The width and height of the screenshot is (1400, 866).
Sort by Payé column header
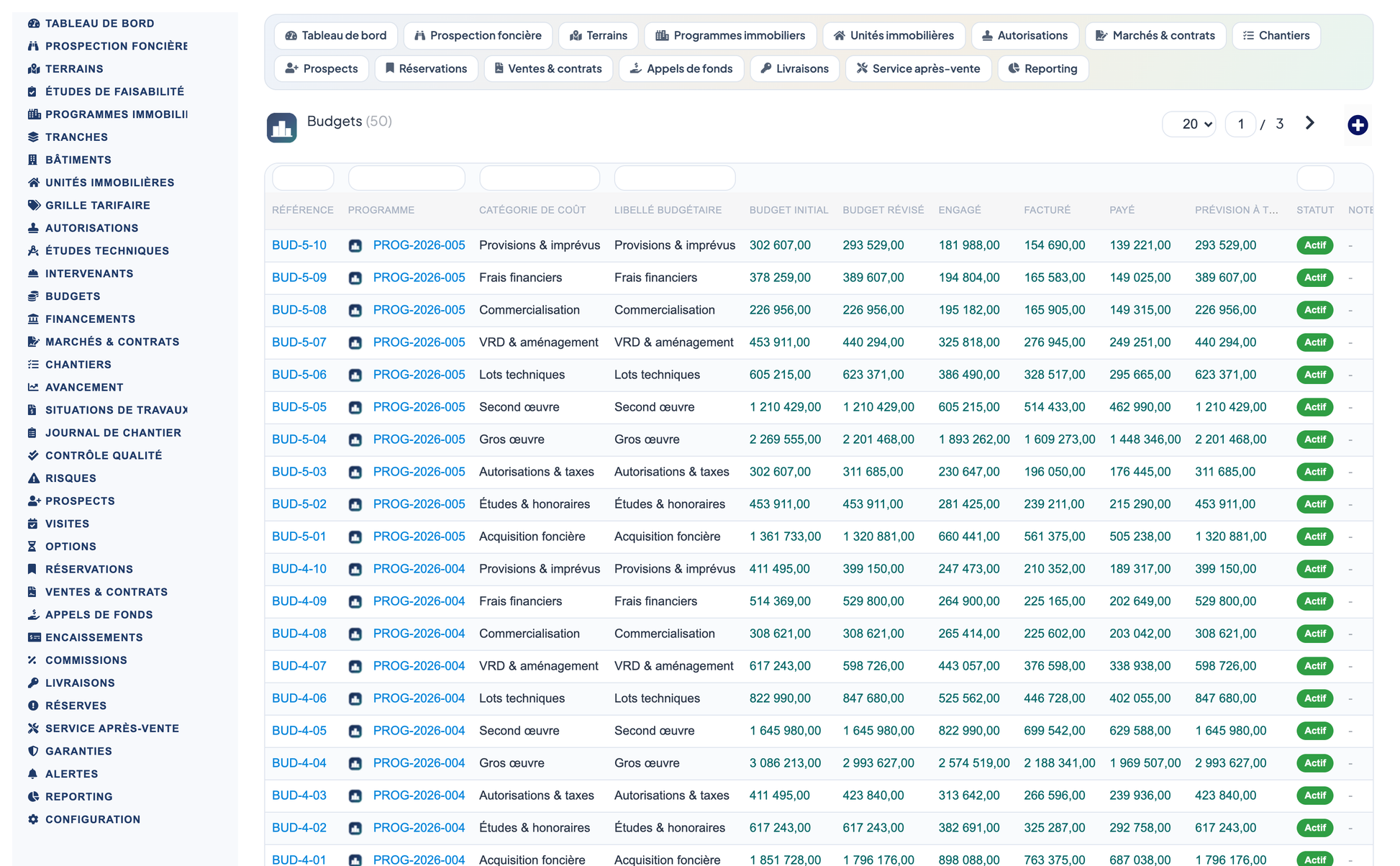pyautogui.click(x=1122, y=210)
